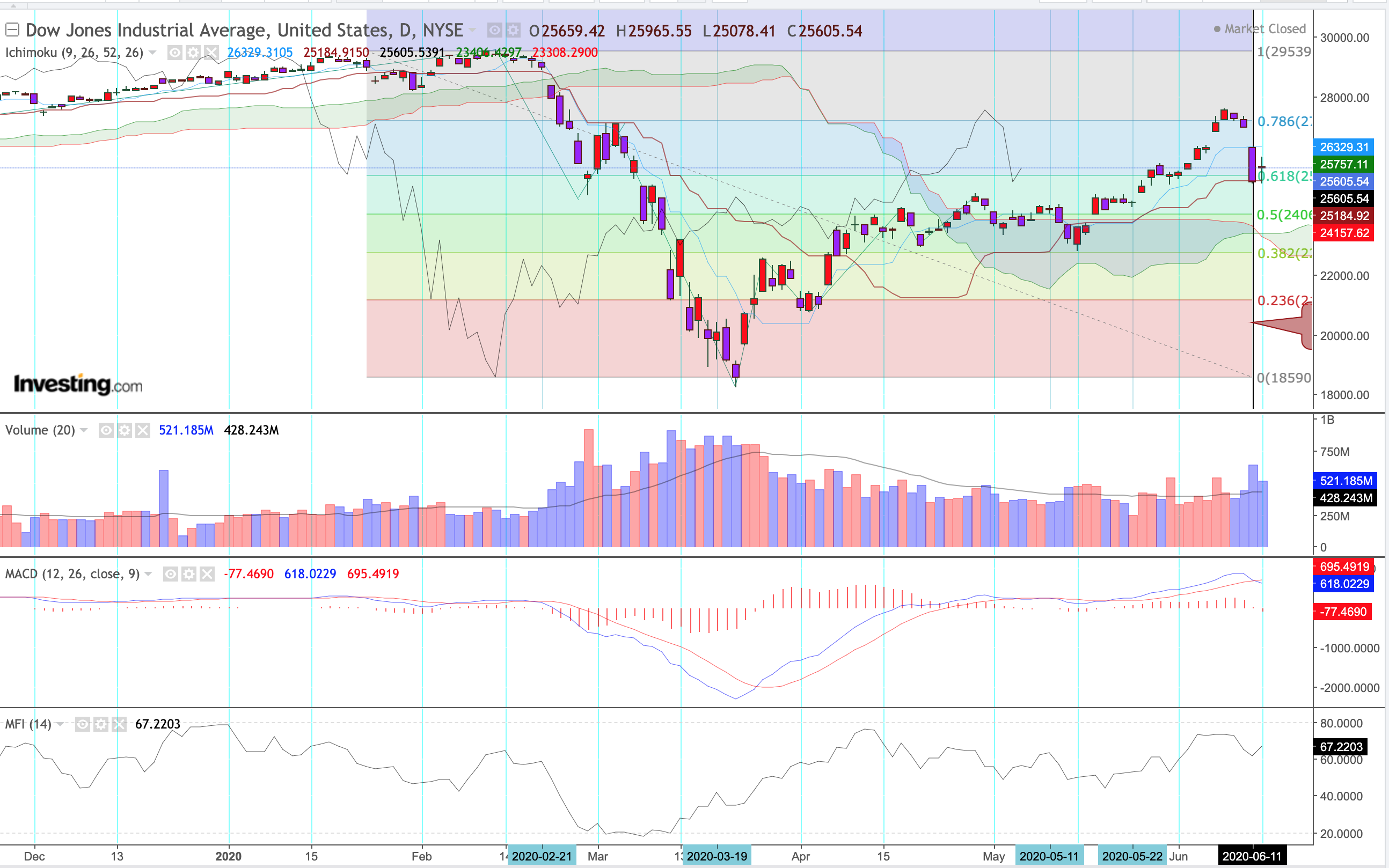Expand the Volume (20) dropdown arrow
The width and height of the screenshot is (1389, 868).
pyautogui.click(x=84, y=430)
